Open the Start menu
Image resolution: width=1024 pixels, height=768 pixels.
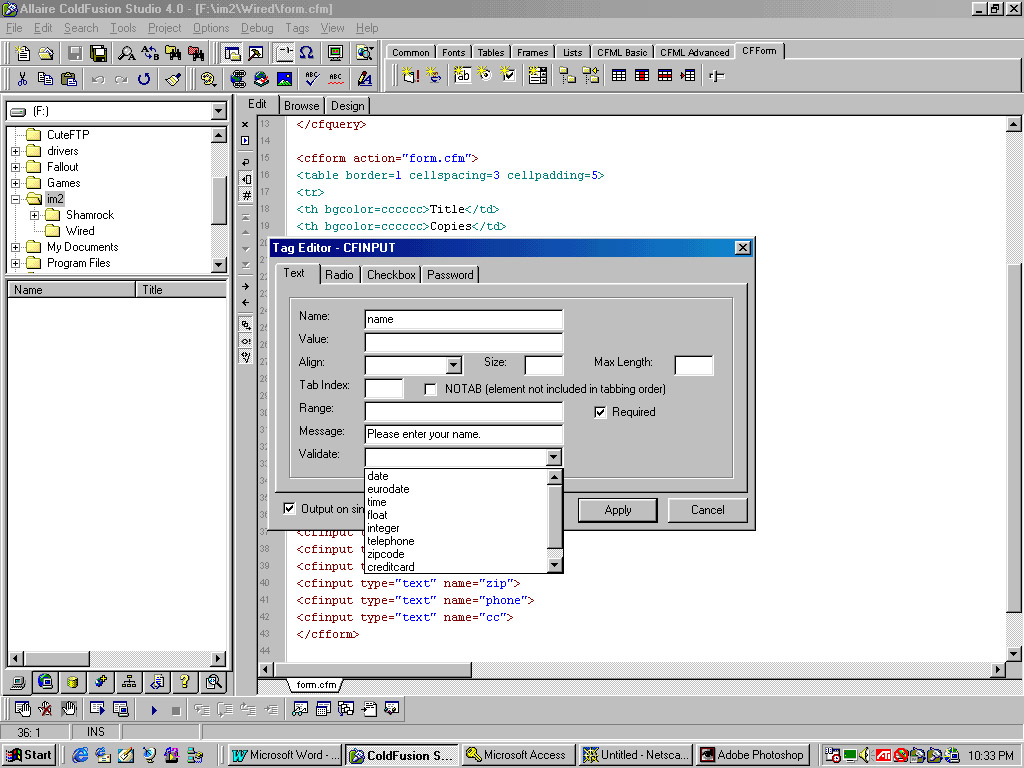click(x=29, y=755)
